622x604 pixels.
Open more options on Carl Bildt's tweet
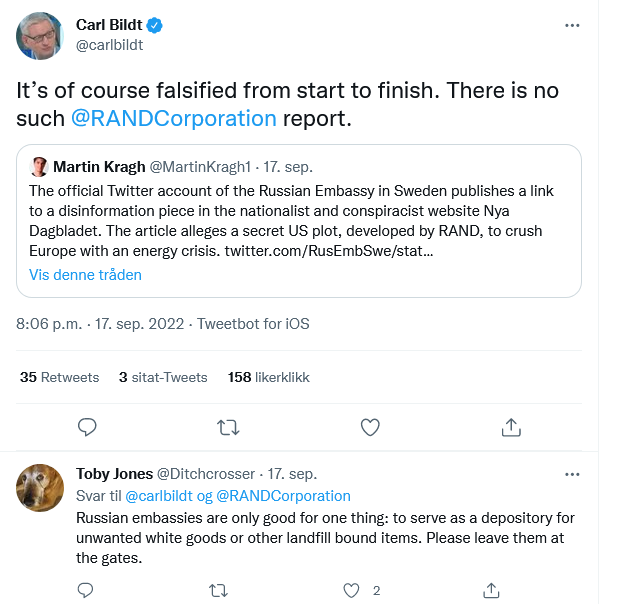point(572,25)
